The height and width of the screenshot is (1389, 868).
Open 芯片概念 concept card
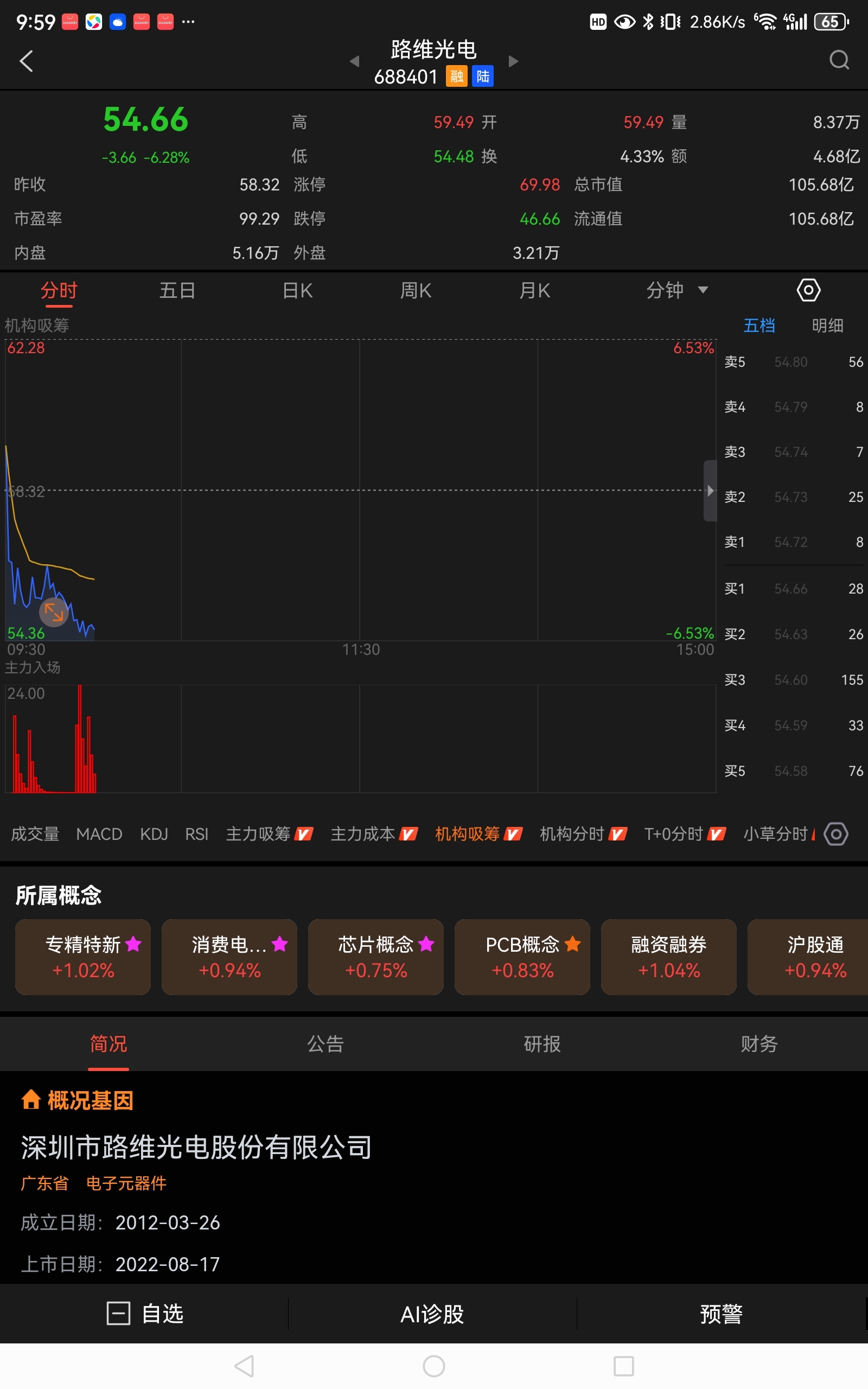[x=376, y=957]
